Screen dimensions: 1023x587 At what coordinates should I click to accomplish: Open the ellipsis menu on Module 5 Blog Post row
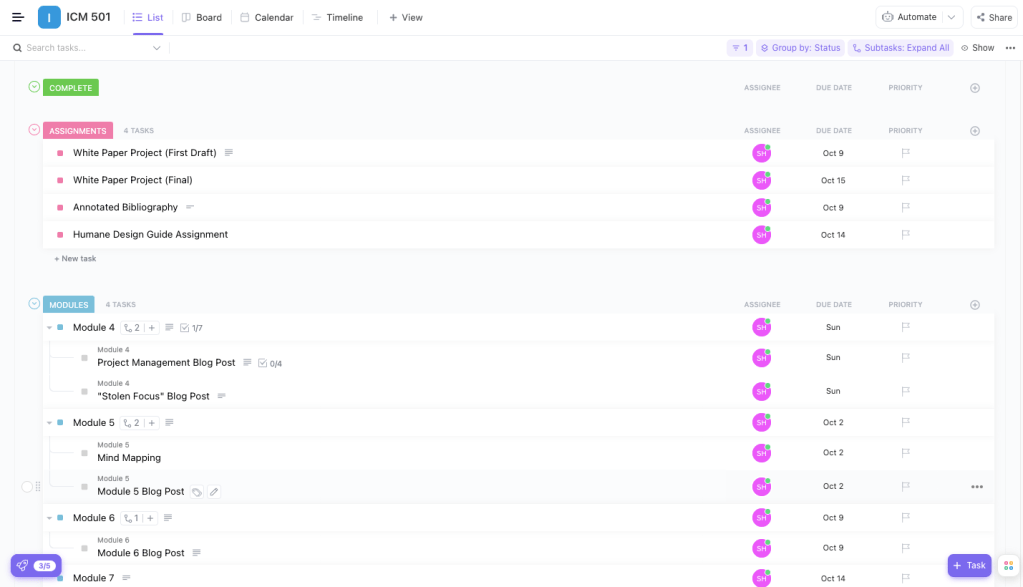(x=976, y=487)
